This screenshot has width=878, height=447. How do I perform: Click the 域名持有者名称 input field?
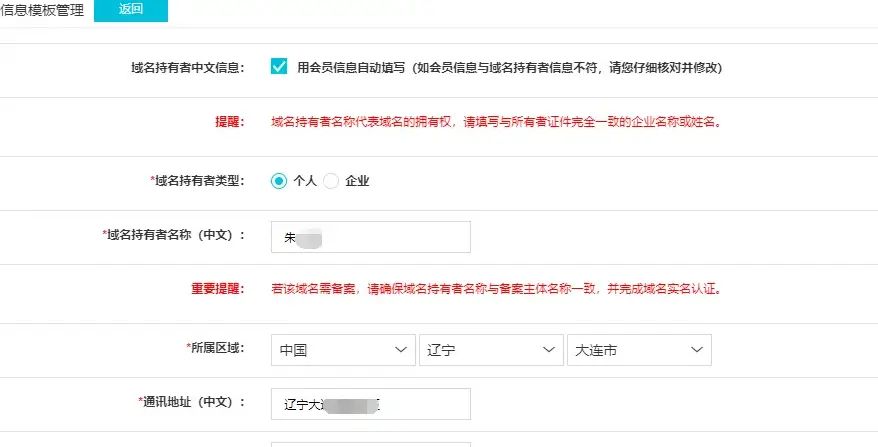coord(370,237)
